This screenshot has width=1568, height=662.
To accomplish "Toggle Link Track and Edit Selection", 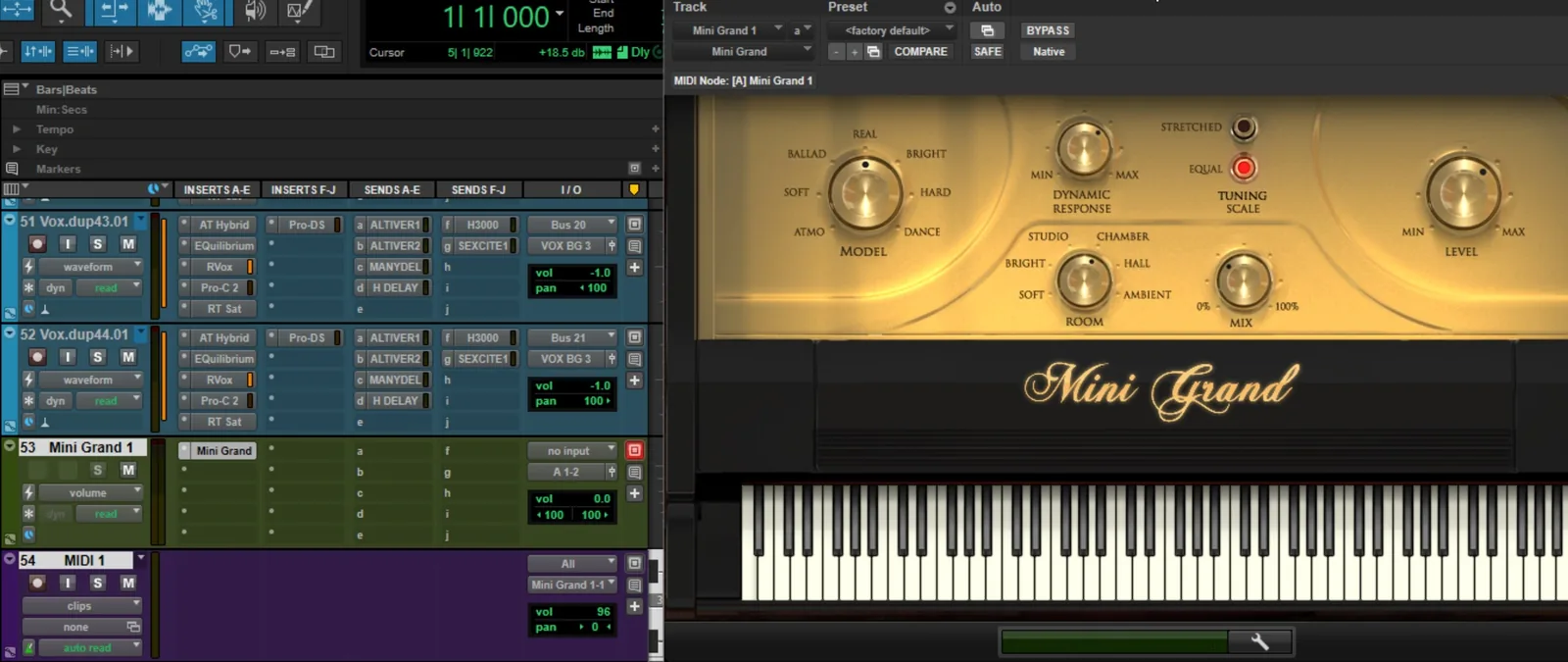I will 79,51.
